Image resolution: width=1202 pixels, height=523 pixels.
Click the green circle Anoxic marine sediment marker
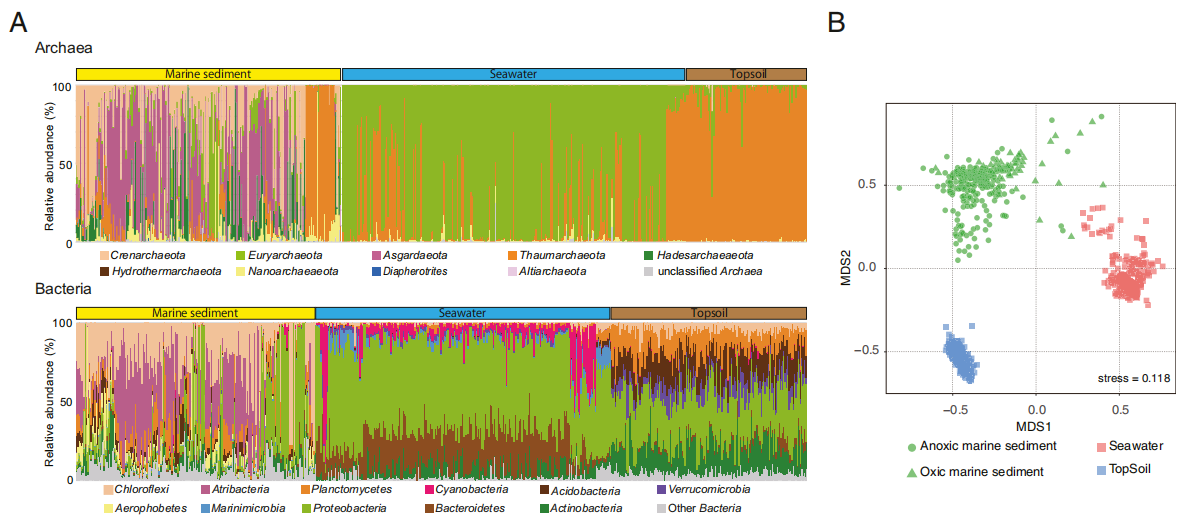tap(911, 447)
